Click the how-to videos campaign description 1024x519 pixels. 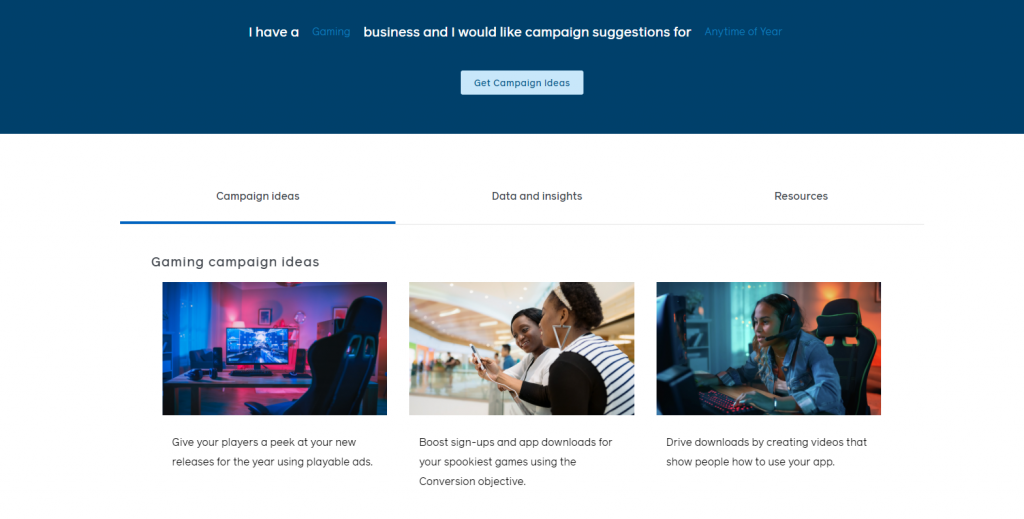766,452
